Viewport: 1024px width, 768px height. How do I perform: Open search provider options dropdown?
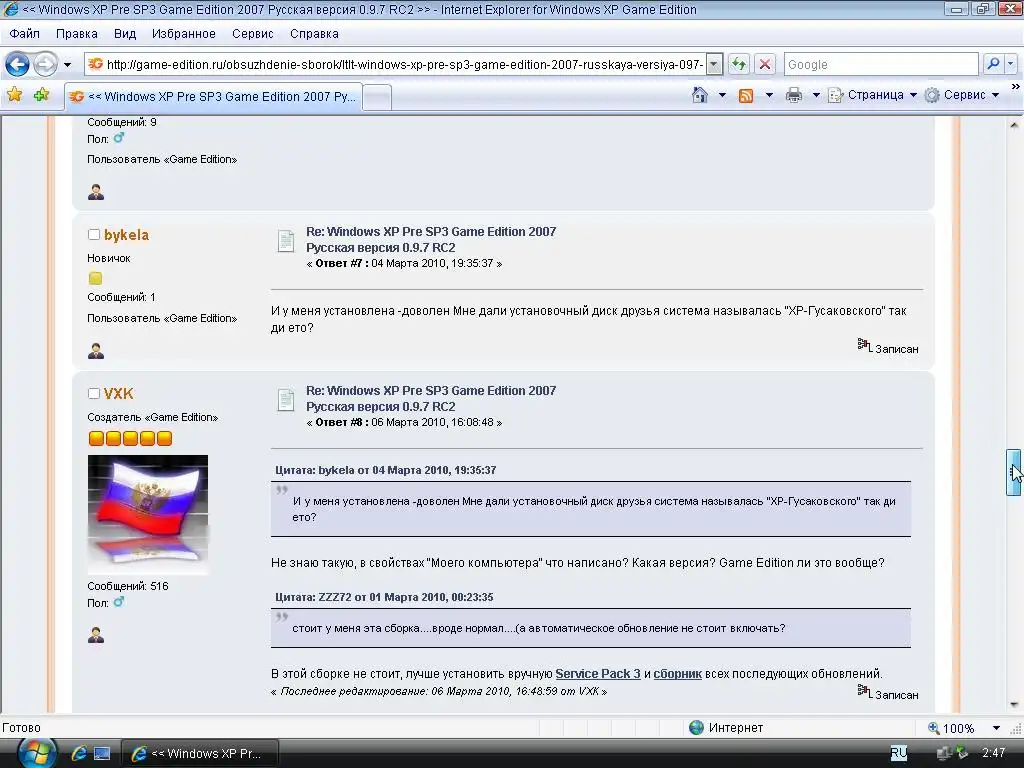tap(1010, 64)
